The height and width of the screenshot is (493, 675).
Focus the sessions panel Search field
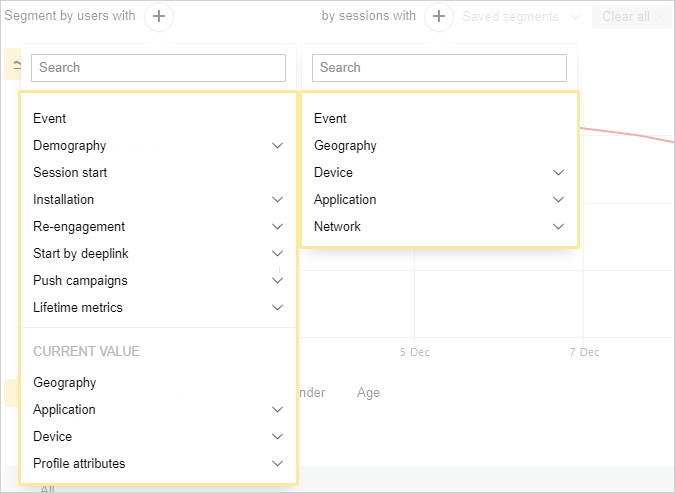pos(439,68)
